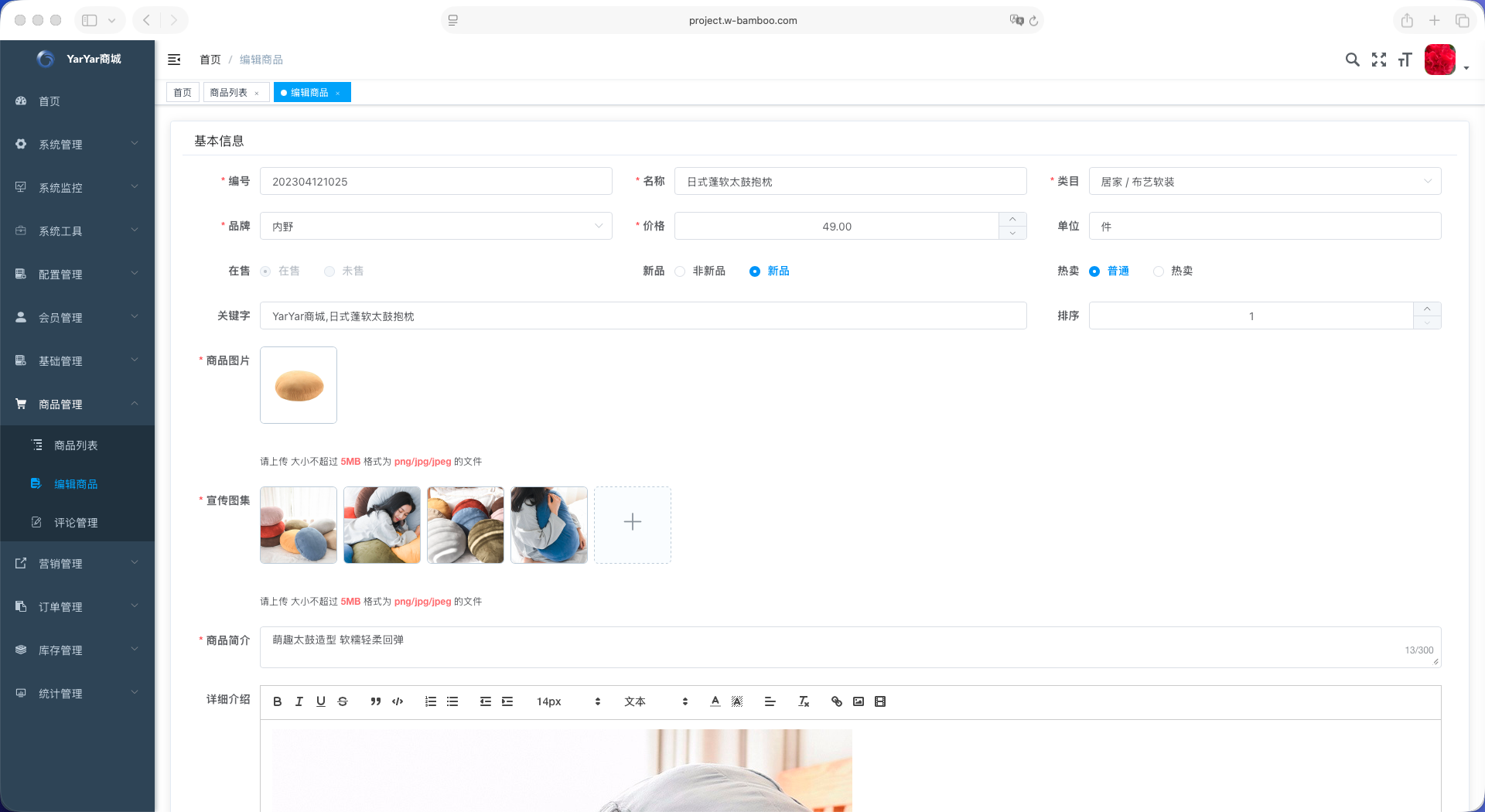
Task: Open the 类目 category dropdown
Action: click(1265, 181)
